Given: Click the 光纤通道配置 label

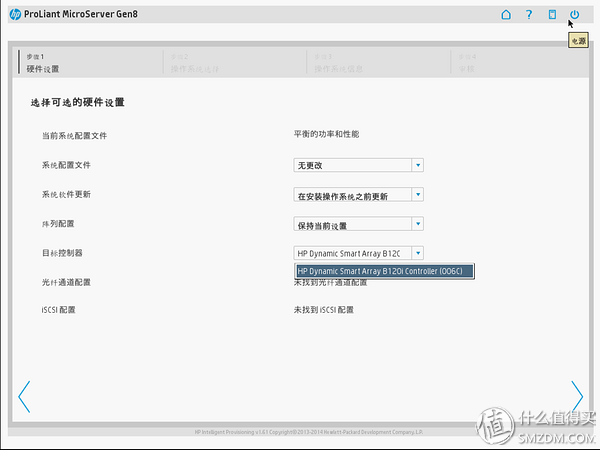Looking at the screenshot, I should point(66,282).
